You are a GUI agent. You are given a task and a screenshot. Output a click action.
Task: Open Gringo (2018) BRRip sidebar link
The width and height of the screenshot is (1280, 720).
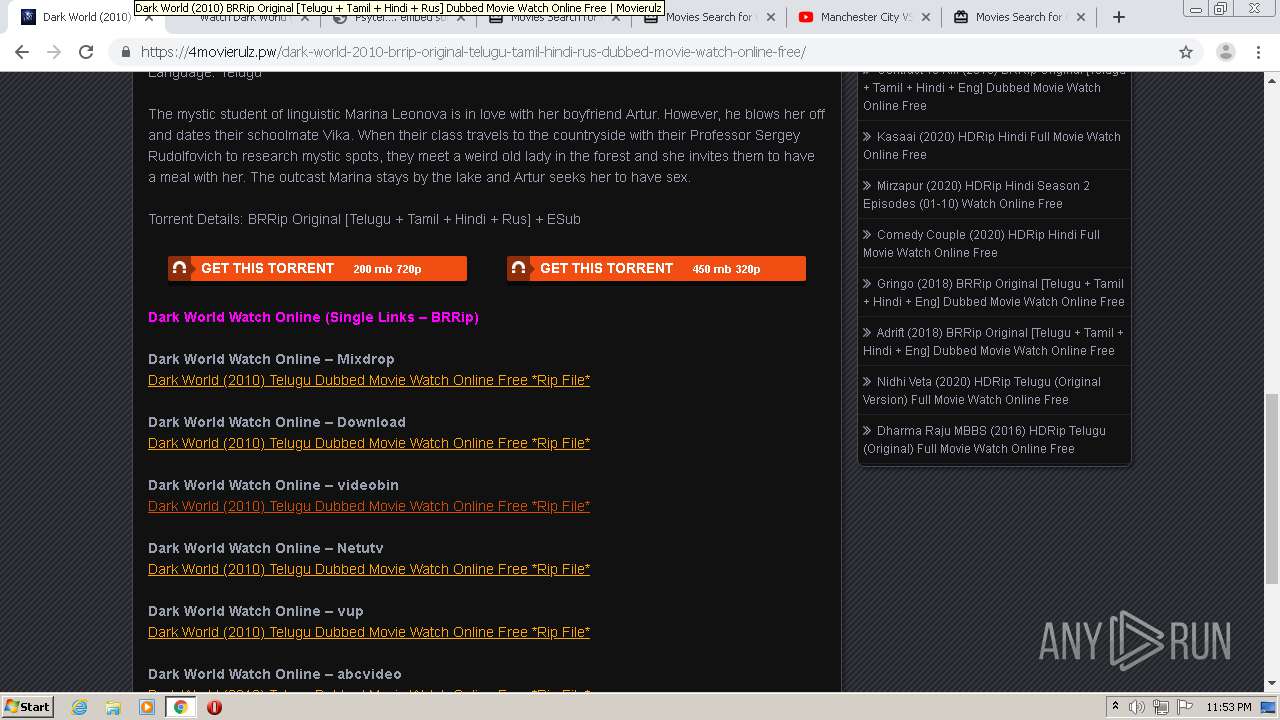(x=994, y=292)
